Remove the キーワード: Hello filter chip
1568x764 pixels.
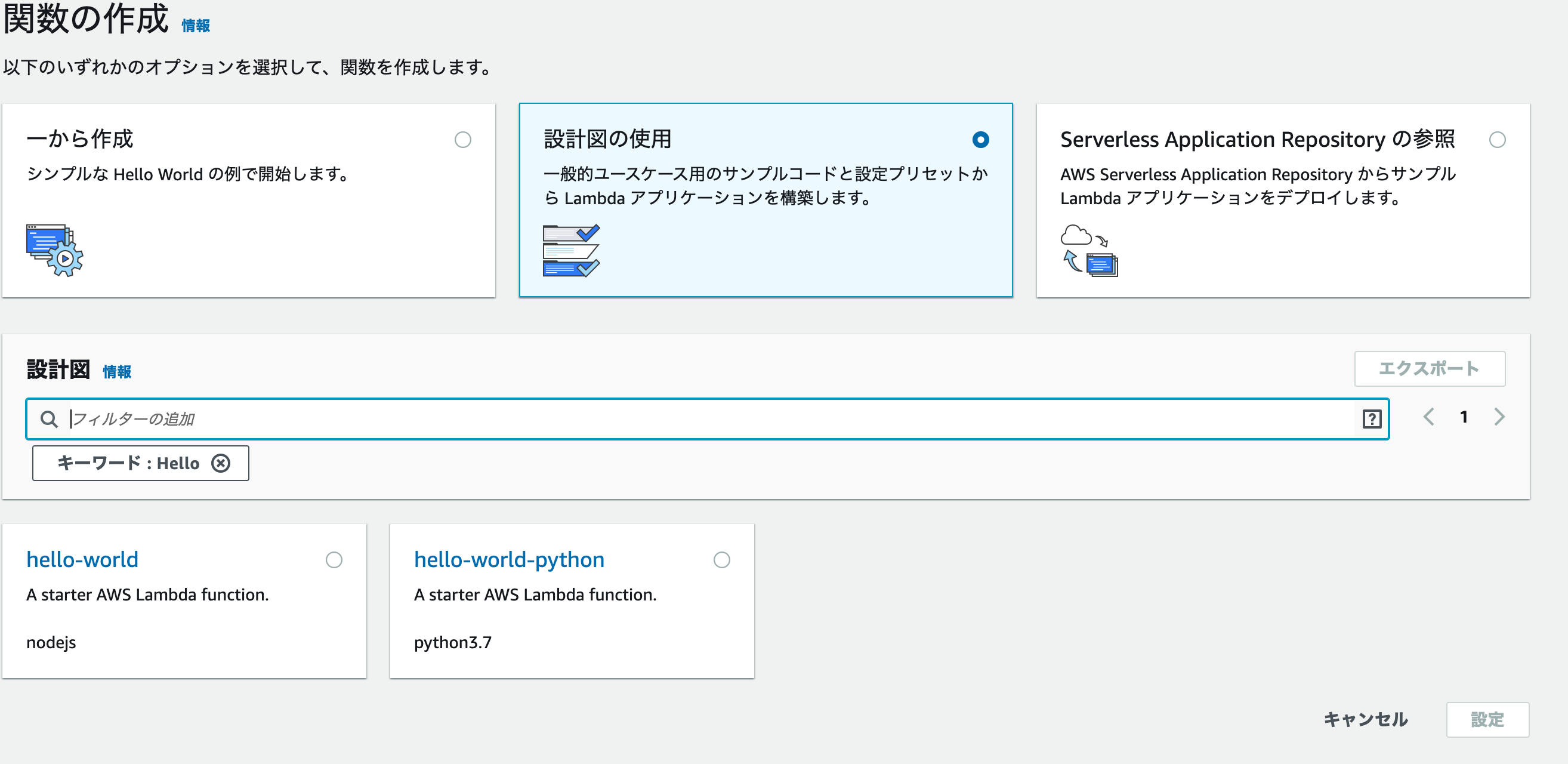pyautogui.click(x=220, y=463)
